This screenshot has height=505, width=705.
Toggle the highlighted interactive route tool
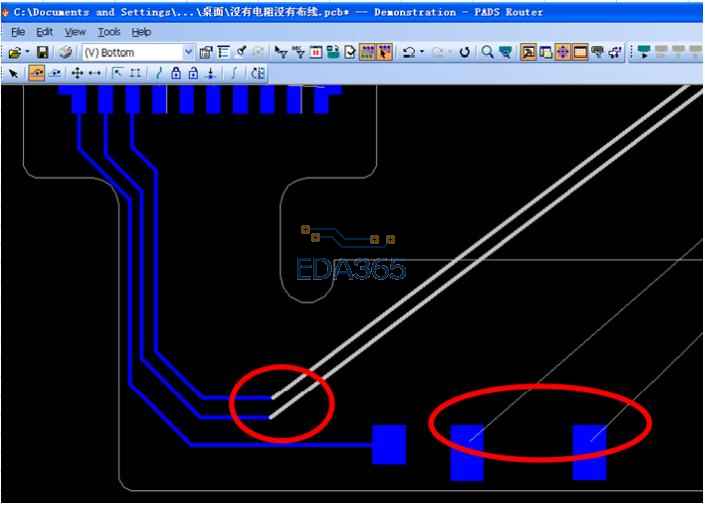coord(36,73)
